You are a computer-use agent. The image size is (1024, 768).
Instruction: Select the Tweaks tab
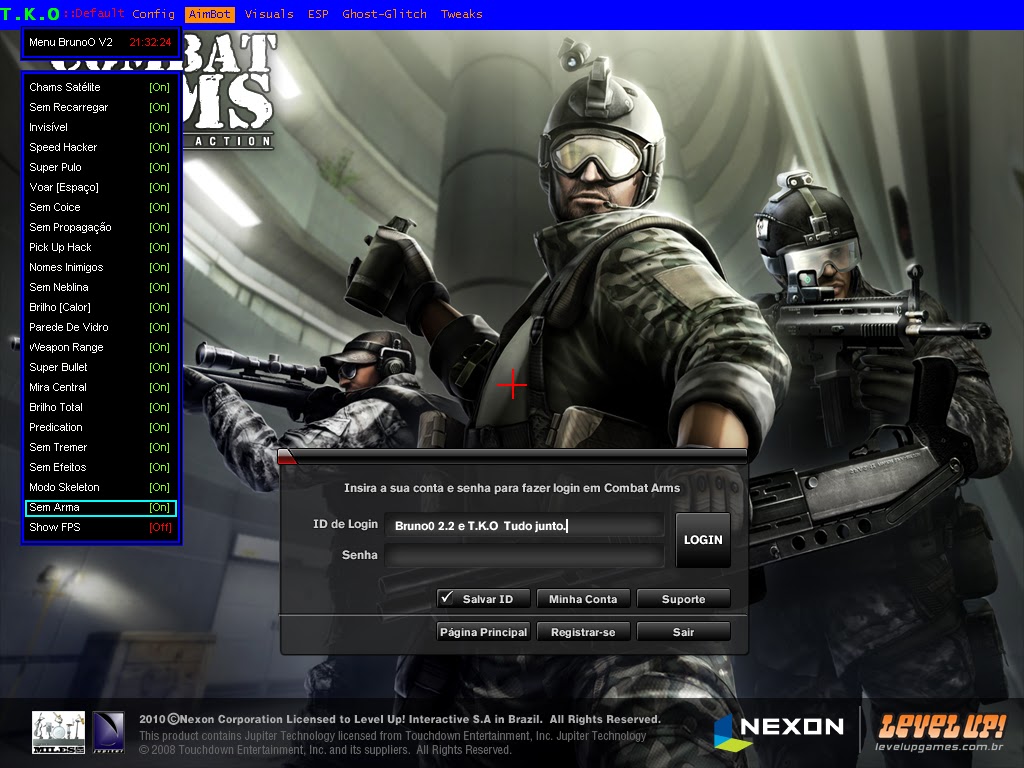point(462,14)
